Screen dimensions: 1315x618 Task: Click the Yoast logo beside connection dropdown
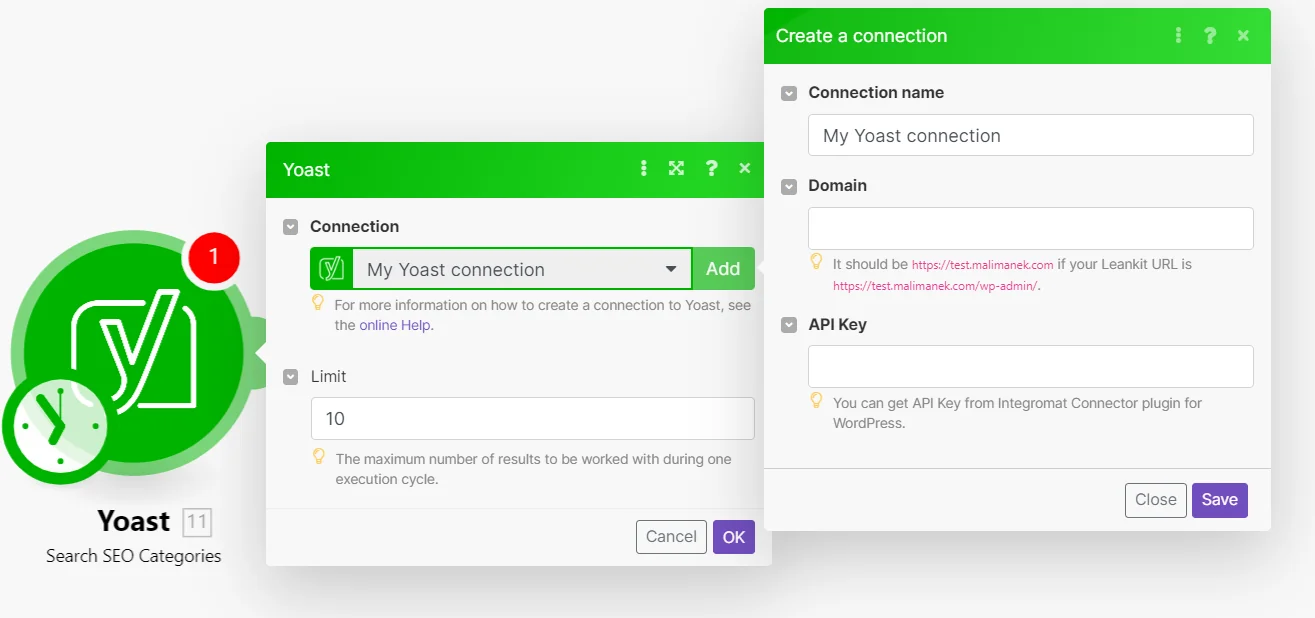point(331,269)
